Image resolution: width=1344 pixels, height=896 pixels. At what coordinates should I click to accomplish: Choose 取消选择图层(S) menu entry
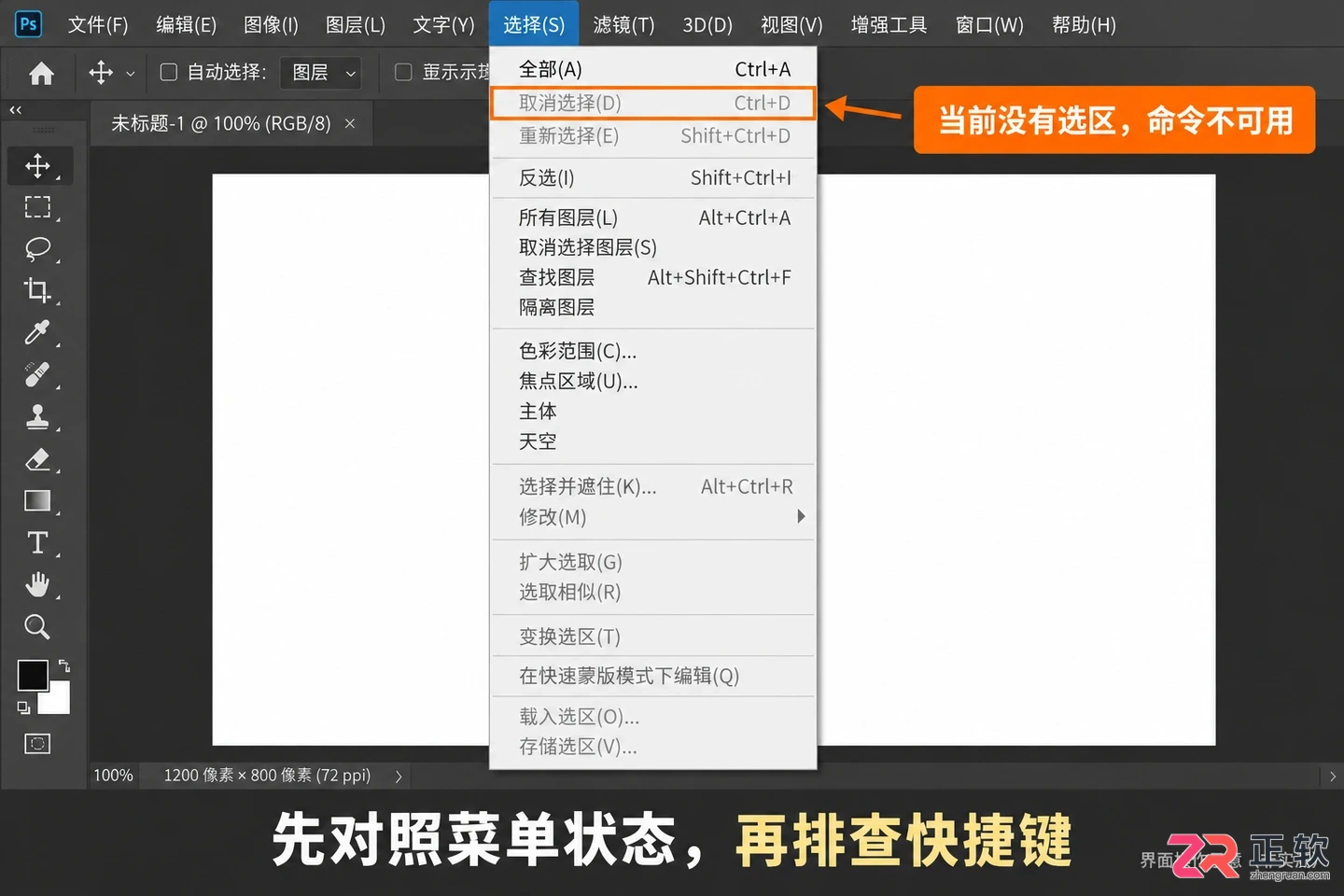(653, 247)
